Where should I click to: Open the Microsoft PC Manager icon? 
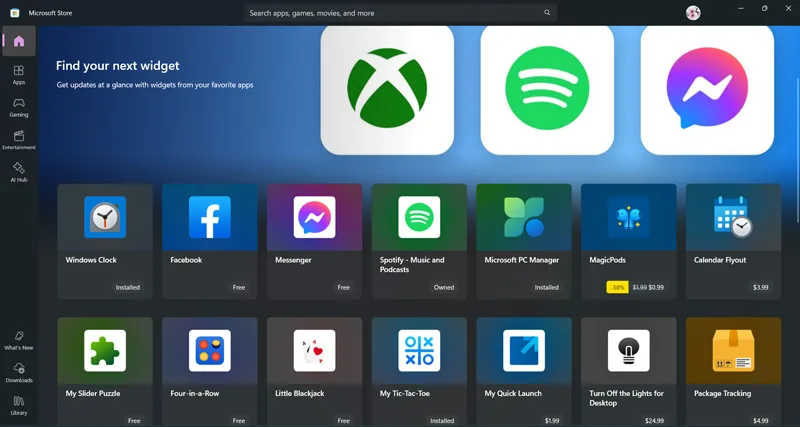coord(524,217)
